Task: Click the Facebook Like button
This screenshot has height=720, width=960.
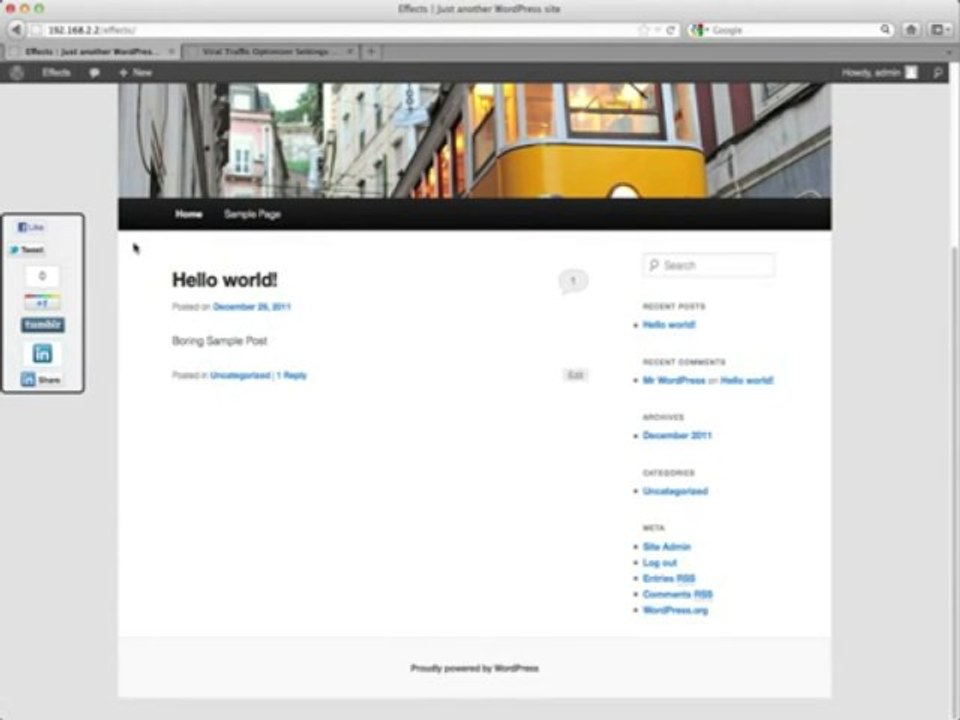Action: (31, 227)
